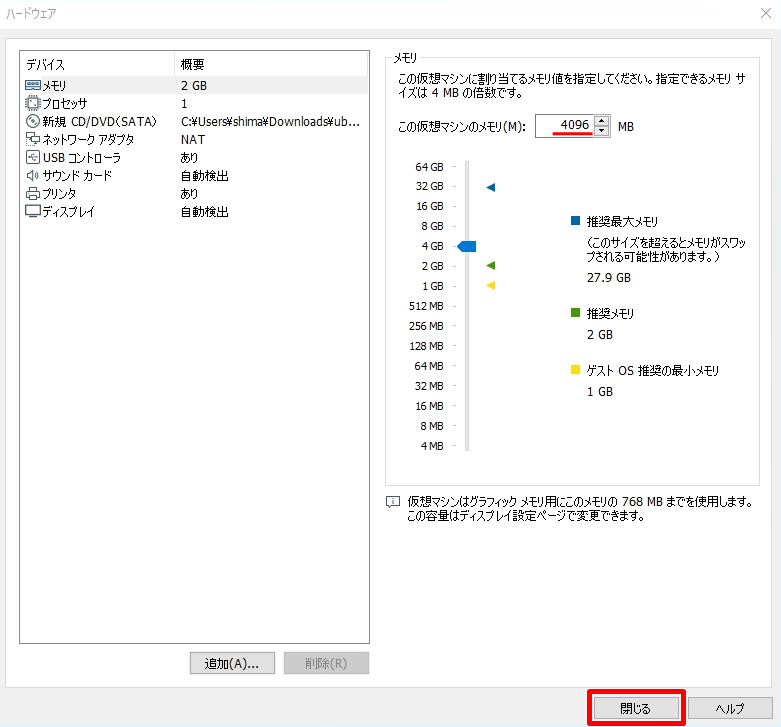Click the 1 GB scale label
The image size is (781, 727).
tap(433, 286)
